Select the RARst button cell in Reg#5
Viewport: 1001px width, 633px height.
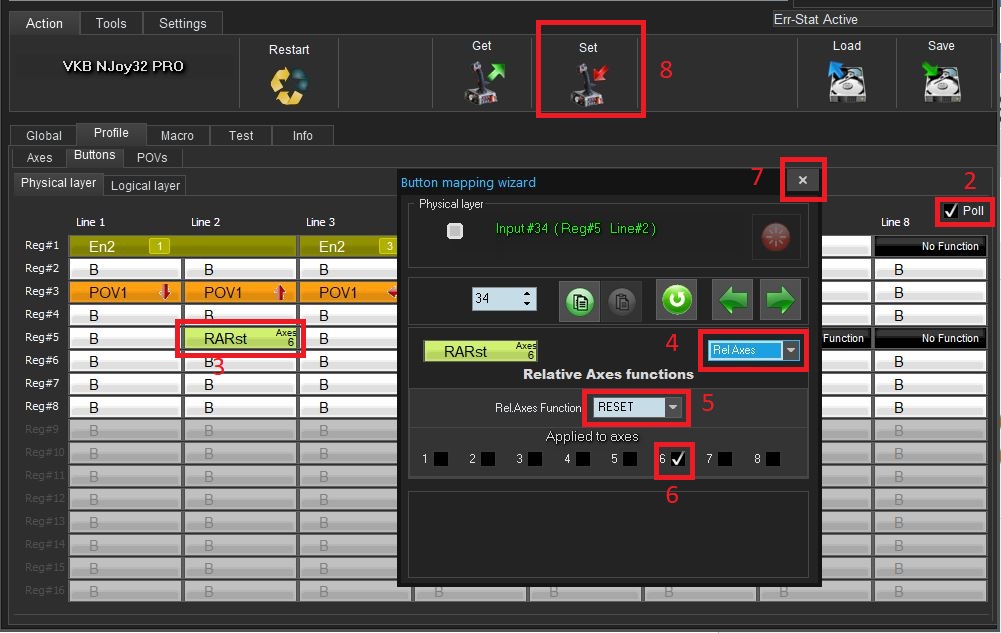pyautogui.click(x=240, y=339)
